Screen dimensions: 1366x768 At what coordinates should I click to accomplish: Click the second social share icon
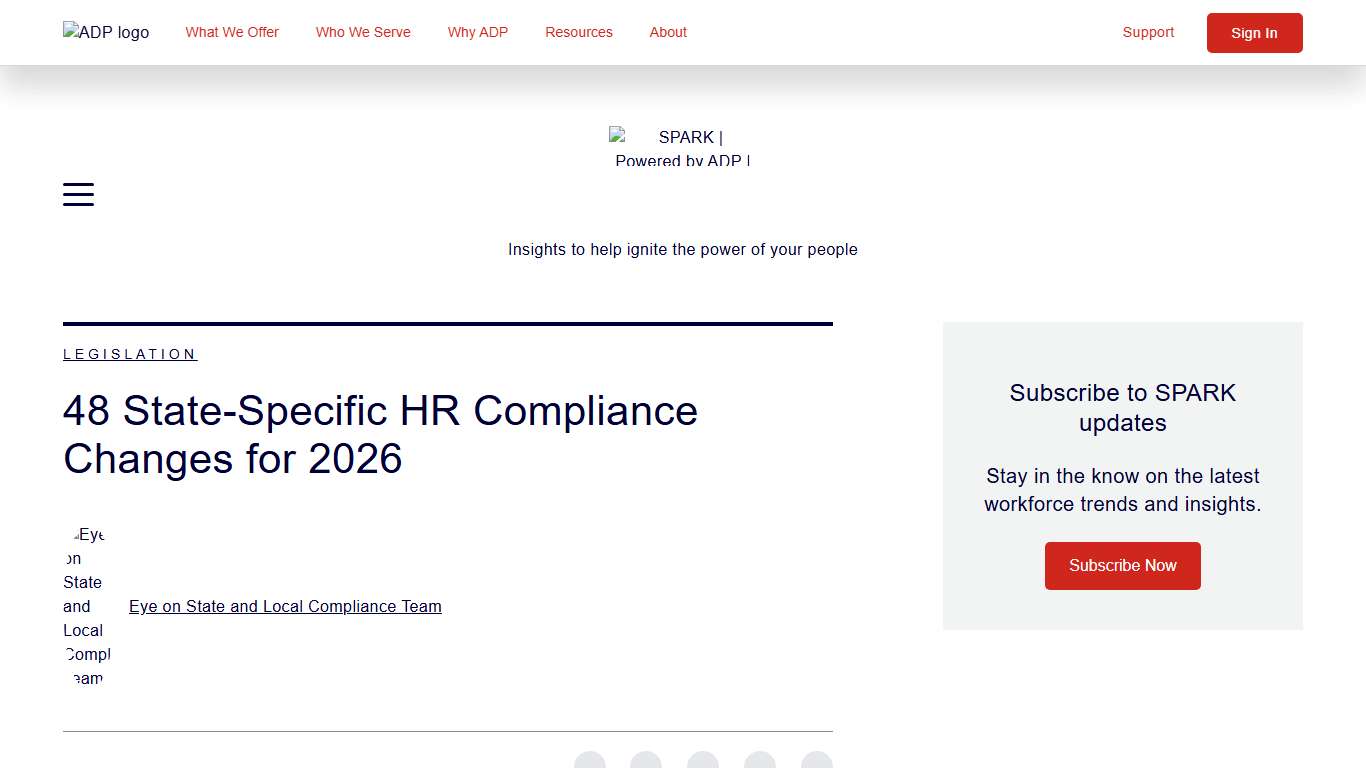click(x=646, y=760)
